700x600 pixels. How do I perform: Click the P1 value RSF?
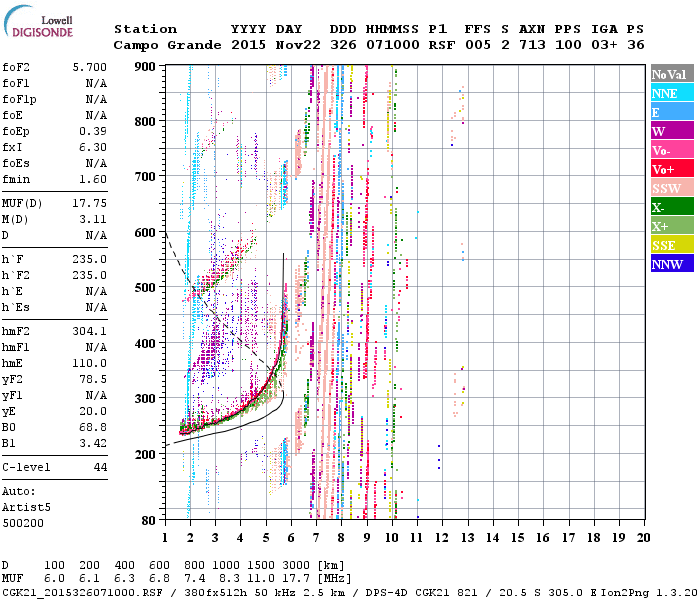point(442,45)
